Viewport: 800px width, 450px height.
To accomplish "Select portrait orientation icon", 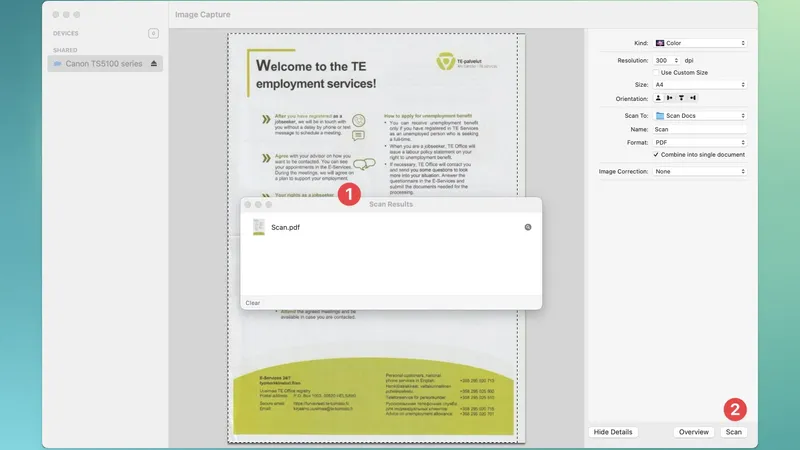I will (659, 98).
